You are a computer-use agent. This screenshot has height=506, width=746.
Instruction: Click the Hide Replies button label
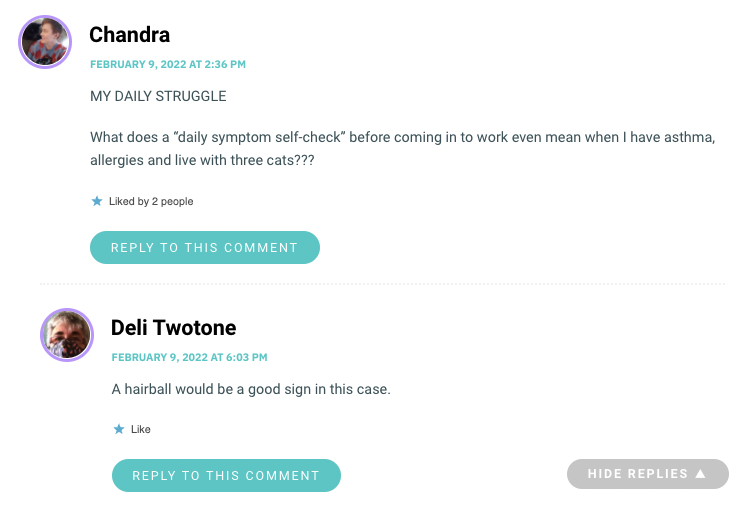[638, 474]
